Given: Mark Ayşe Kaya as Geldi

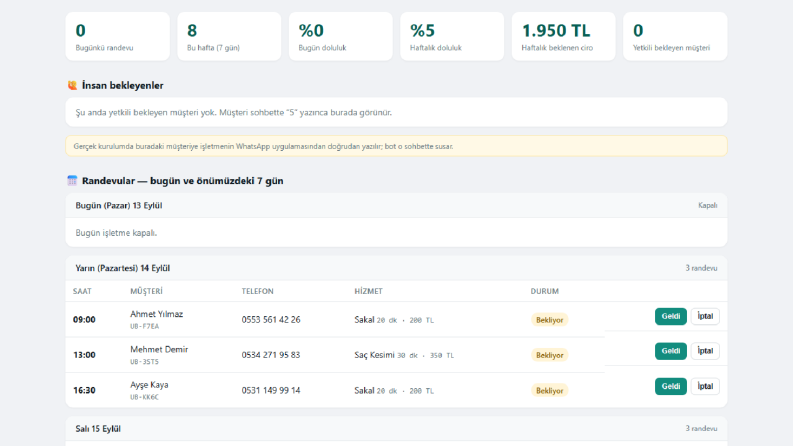Looking at the screenshot, I should pyautogui.click(x=671, y=386).
